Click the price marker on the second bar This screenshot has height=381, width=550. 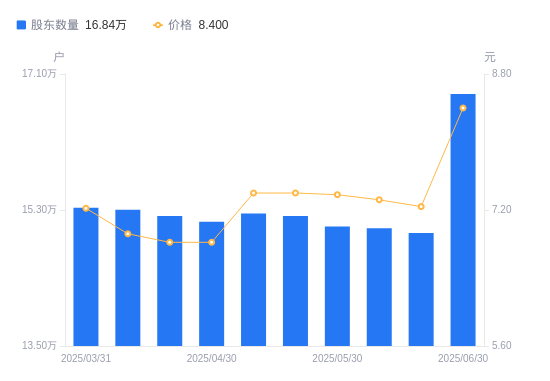pos(128,234)
